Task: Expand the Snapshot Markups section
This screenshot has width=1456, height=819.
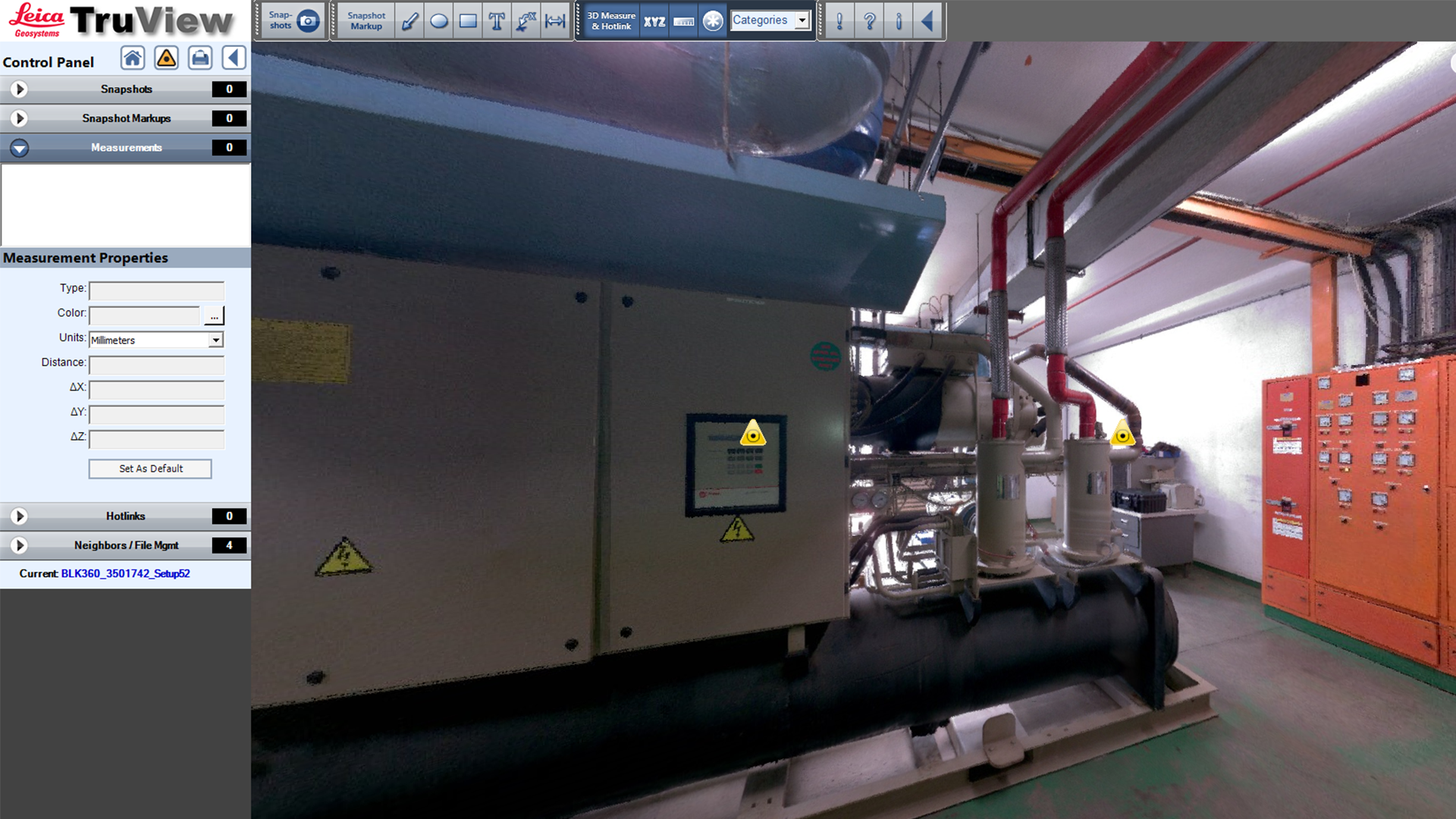Action: (18, 118)
